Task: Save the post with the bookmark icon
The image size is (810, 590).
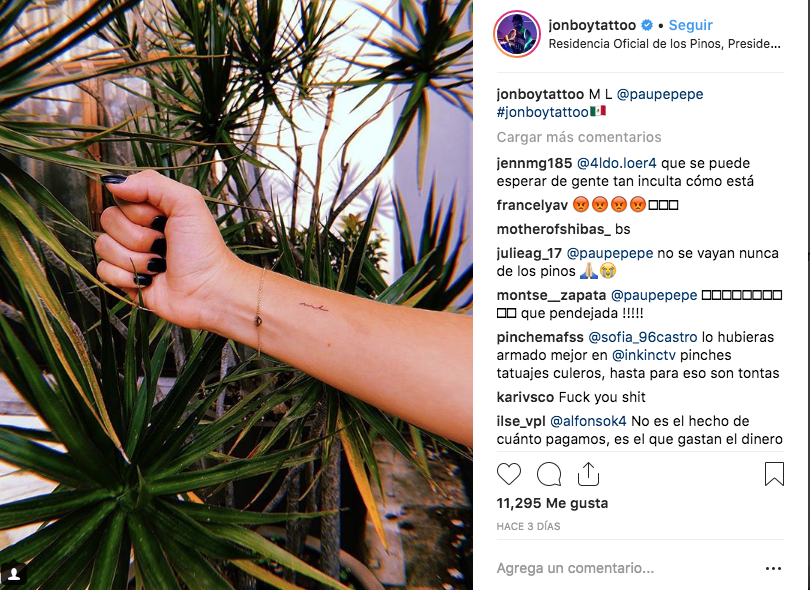Action: click(774, 474)
